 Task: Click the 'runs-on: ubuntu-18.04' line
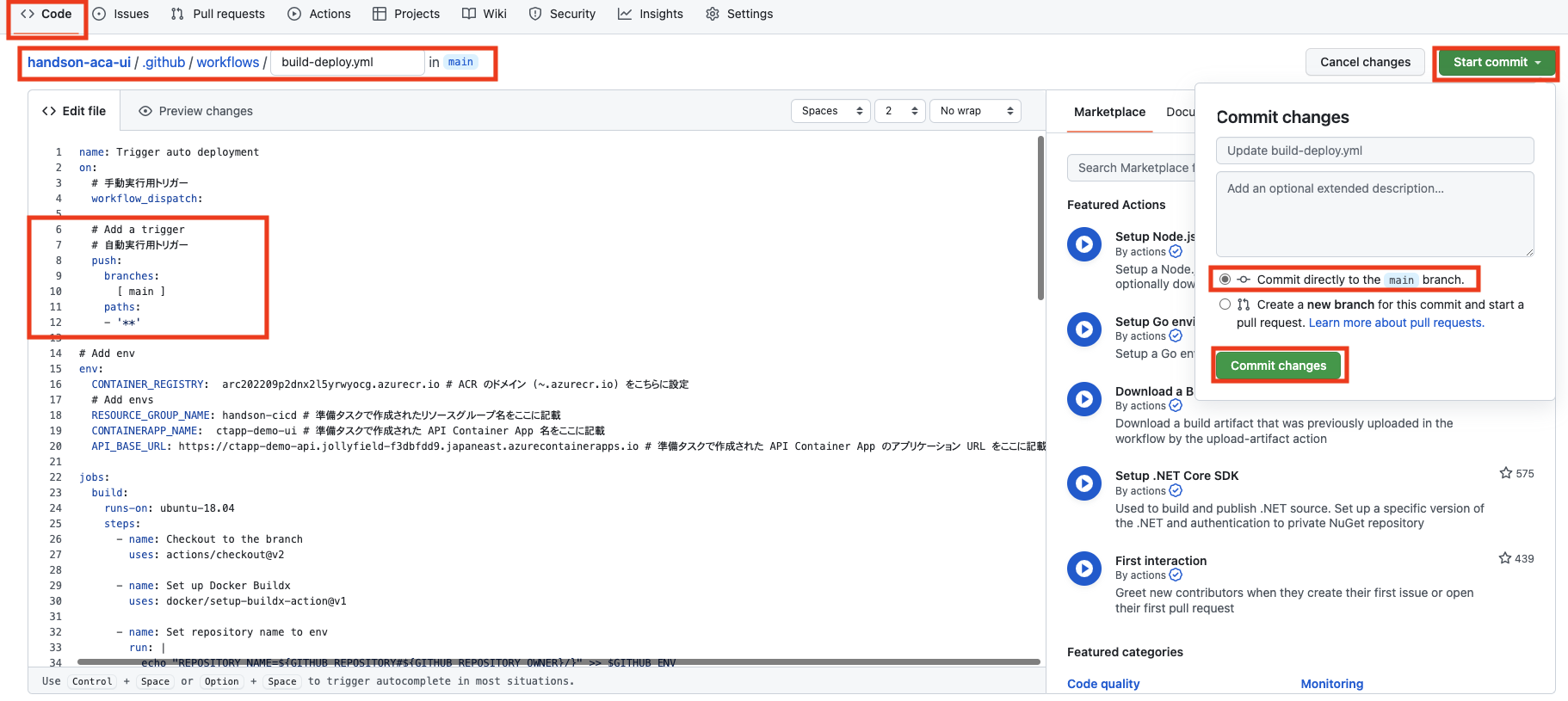170,508
